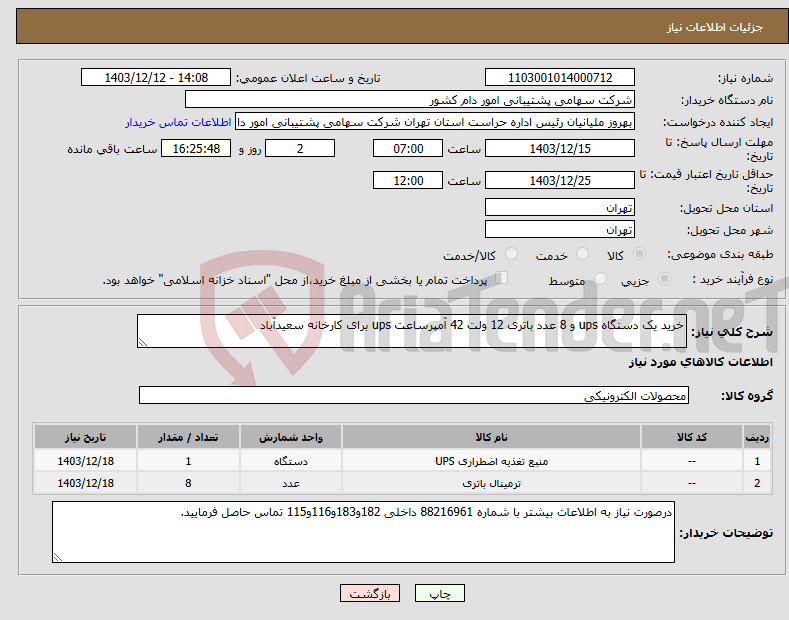Click the general description text area
The height and width of the screenshot is (620, 789).
[412, 331]
